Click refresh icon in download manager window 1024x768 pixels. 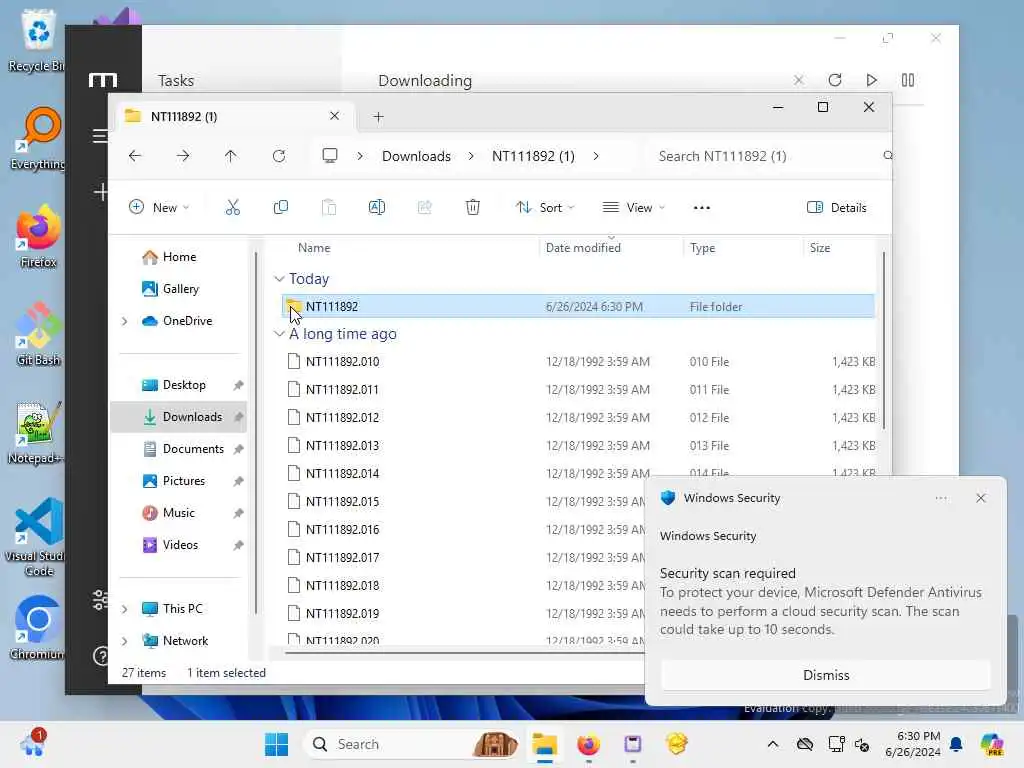pos(835,80)
